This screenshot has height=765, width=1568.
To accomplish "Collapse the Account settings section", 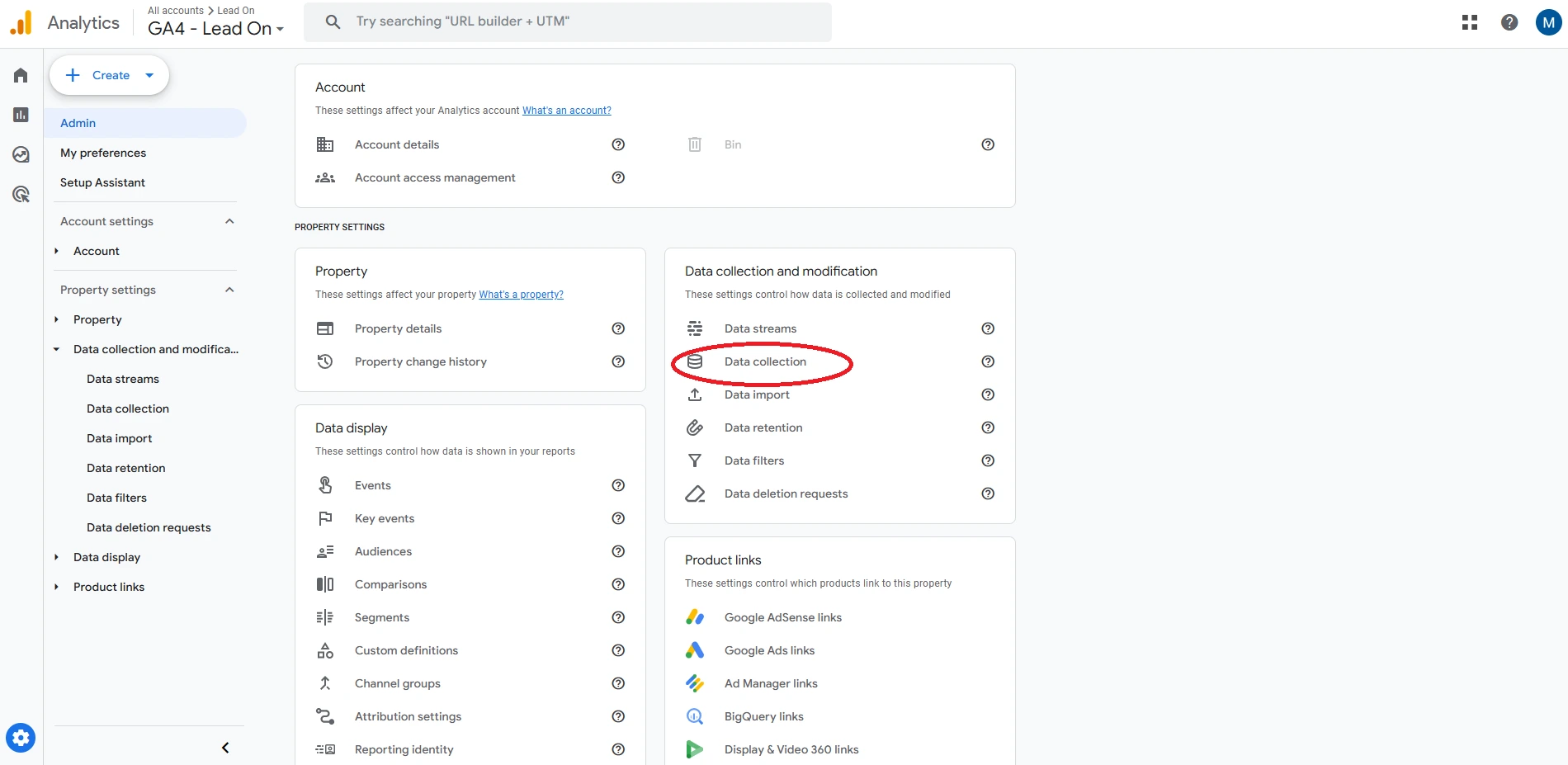I will 229,221.
